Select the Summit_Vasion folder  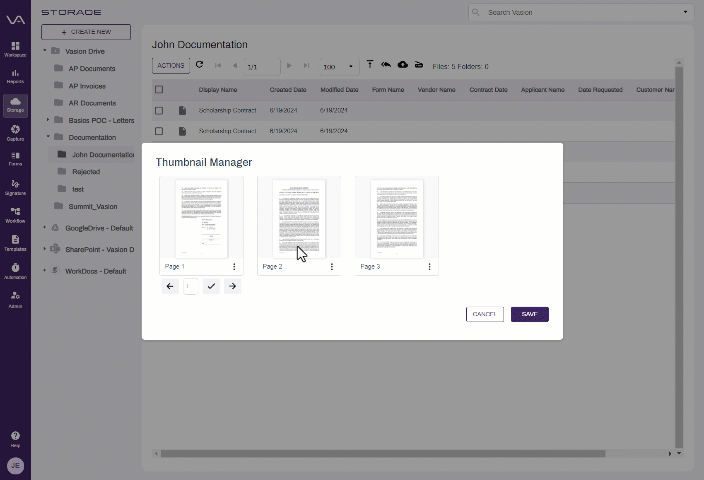(92, 206)
